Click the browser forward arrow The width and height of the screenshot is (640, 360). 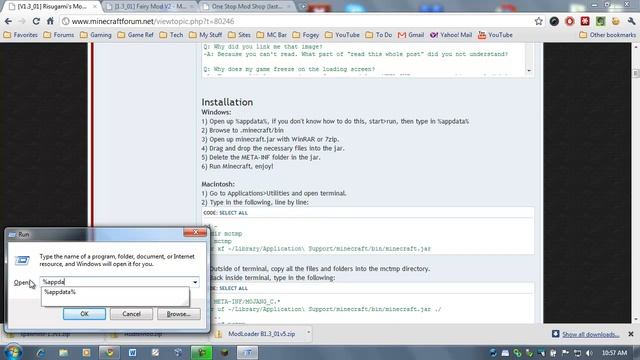click(22, 21)
